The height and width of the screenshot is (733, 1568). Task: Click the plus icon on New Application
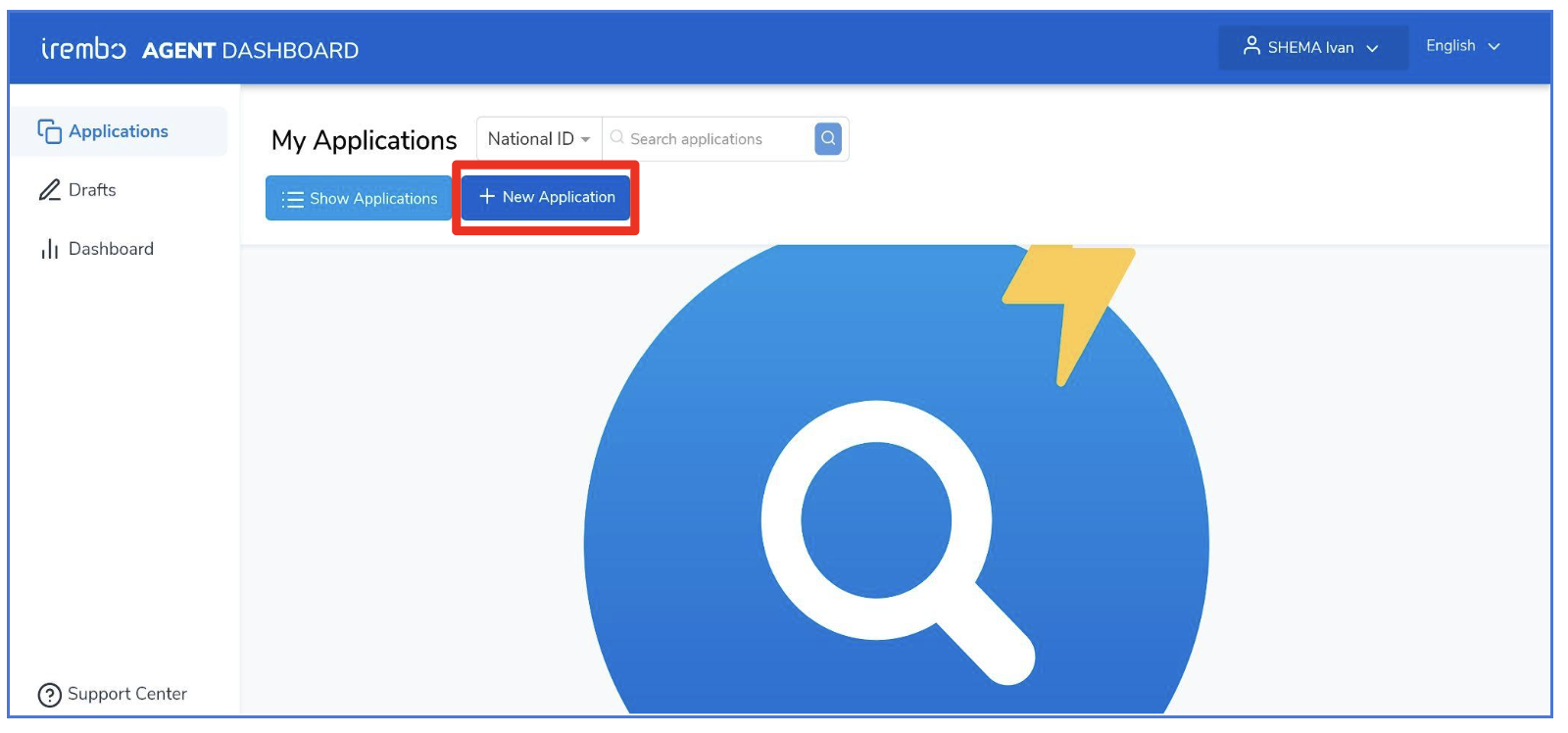coord(486,197)
